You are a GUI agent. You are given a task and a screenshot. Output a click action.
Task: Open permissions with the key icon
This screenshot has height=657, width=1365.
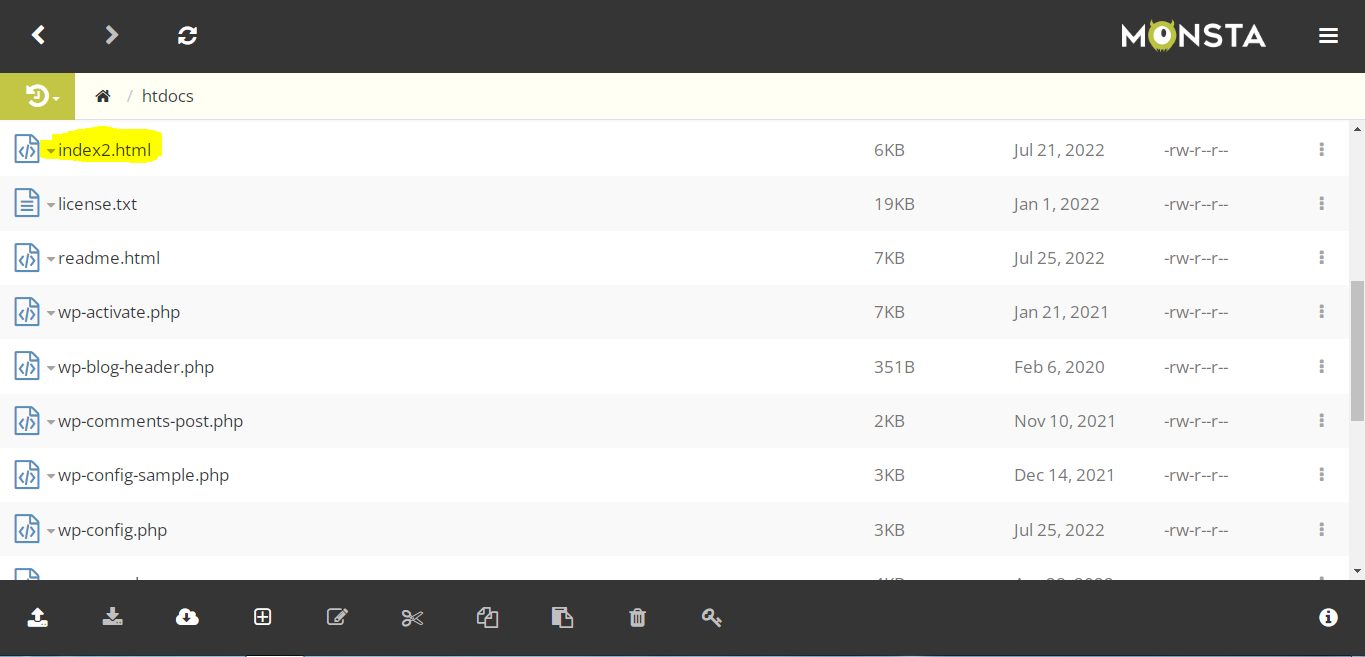712,617
